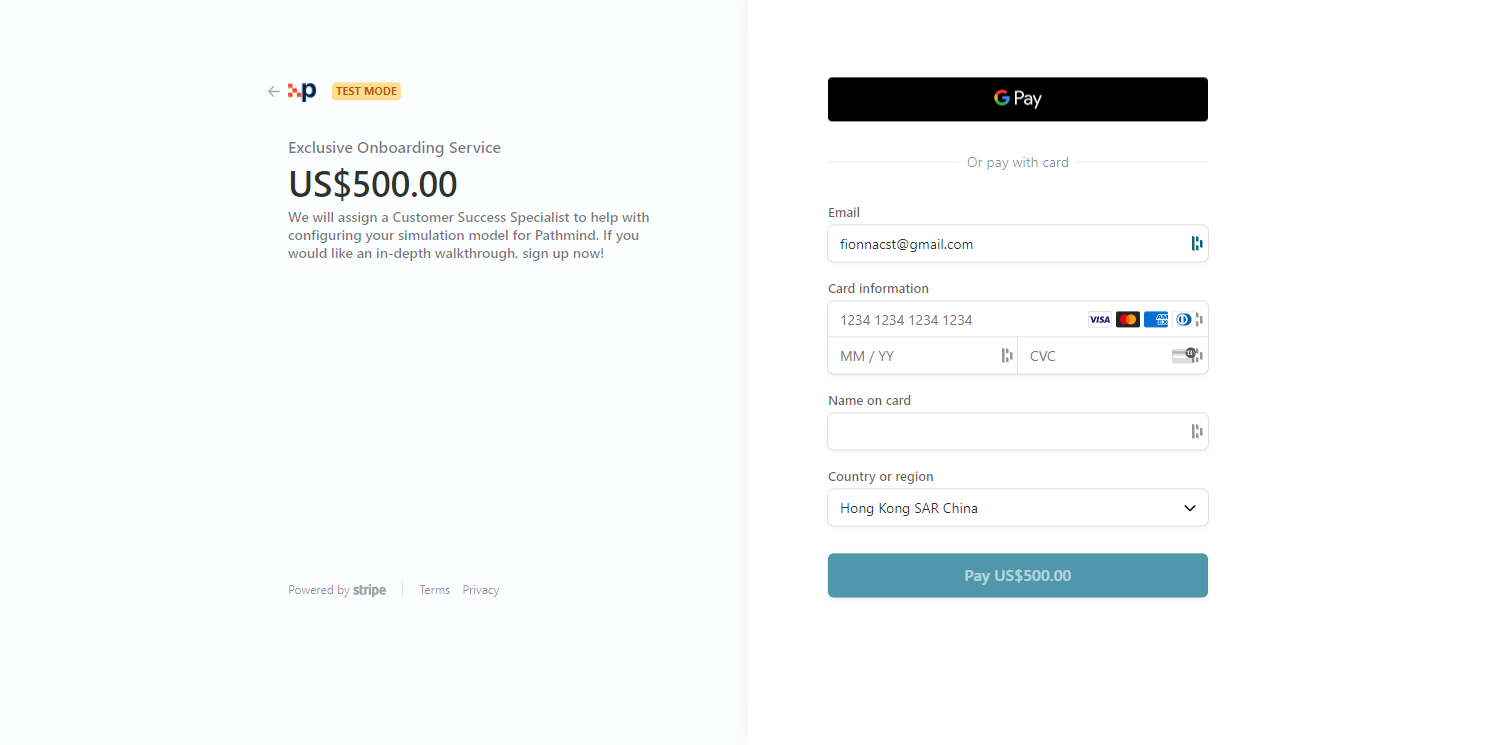The width and height of the screenshot is (1497, 745).
Task: Click the Visa card brand icon
Action: tap(1100, 320)
